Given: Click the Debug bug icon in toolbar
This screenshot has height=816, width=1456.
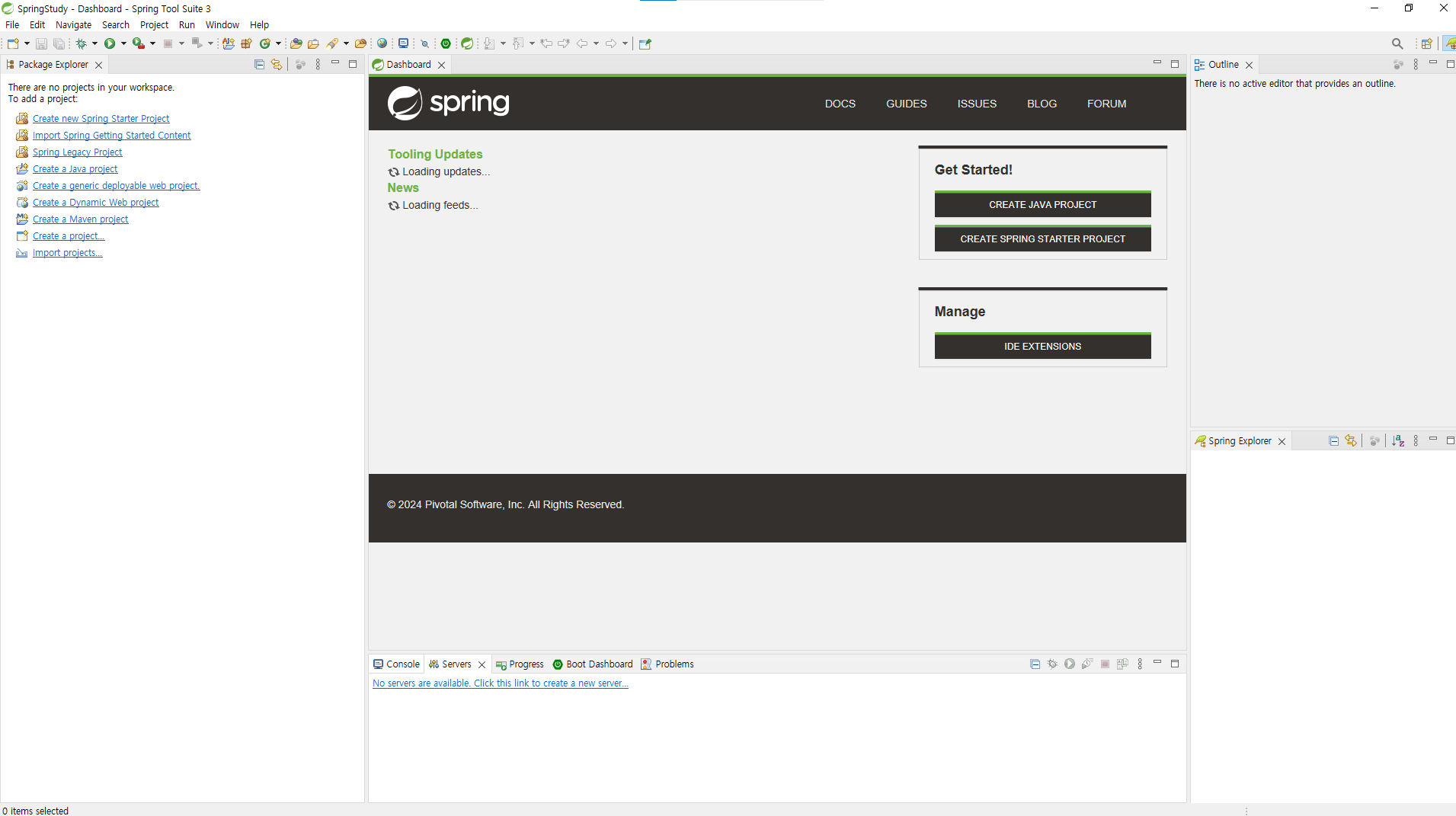Looking at the screenshot, I should 81,43.
